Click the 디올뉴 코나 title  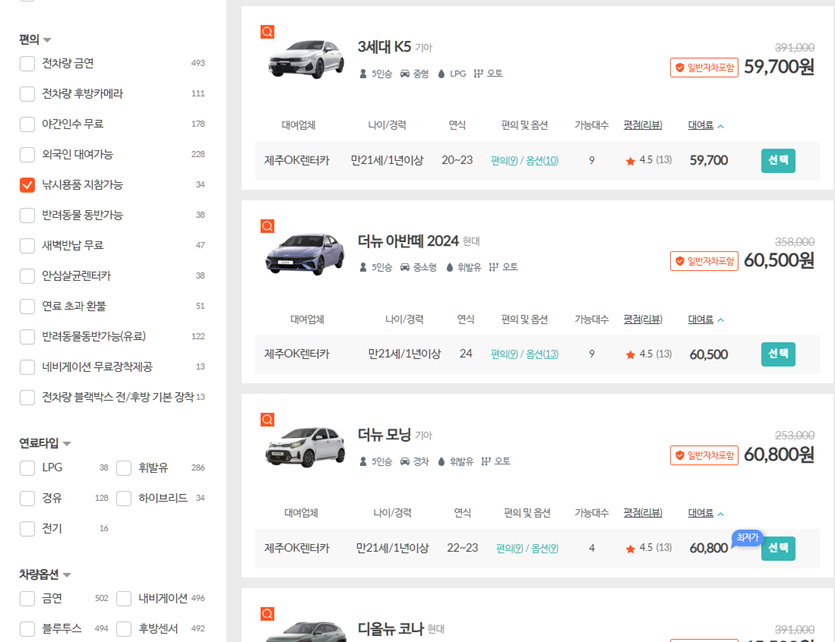click(390, 629)
